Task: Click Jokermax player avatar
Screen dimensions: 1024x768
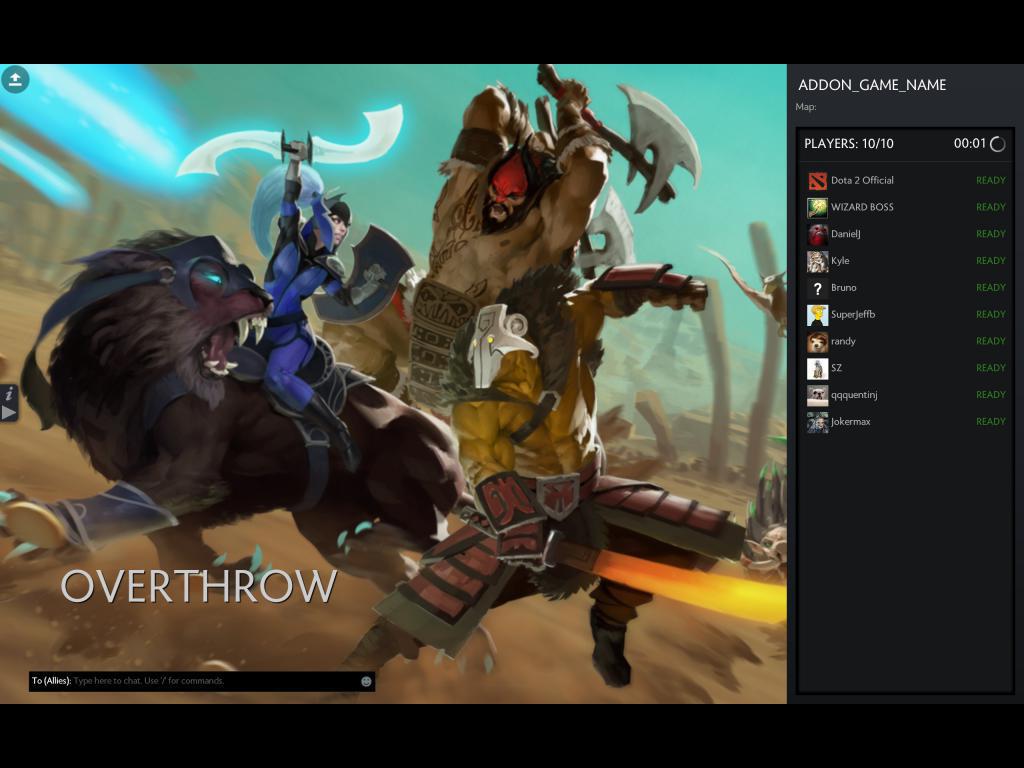Action: (x=817, y=422)
